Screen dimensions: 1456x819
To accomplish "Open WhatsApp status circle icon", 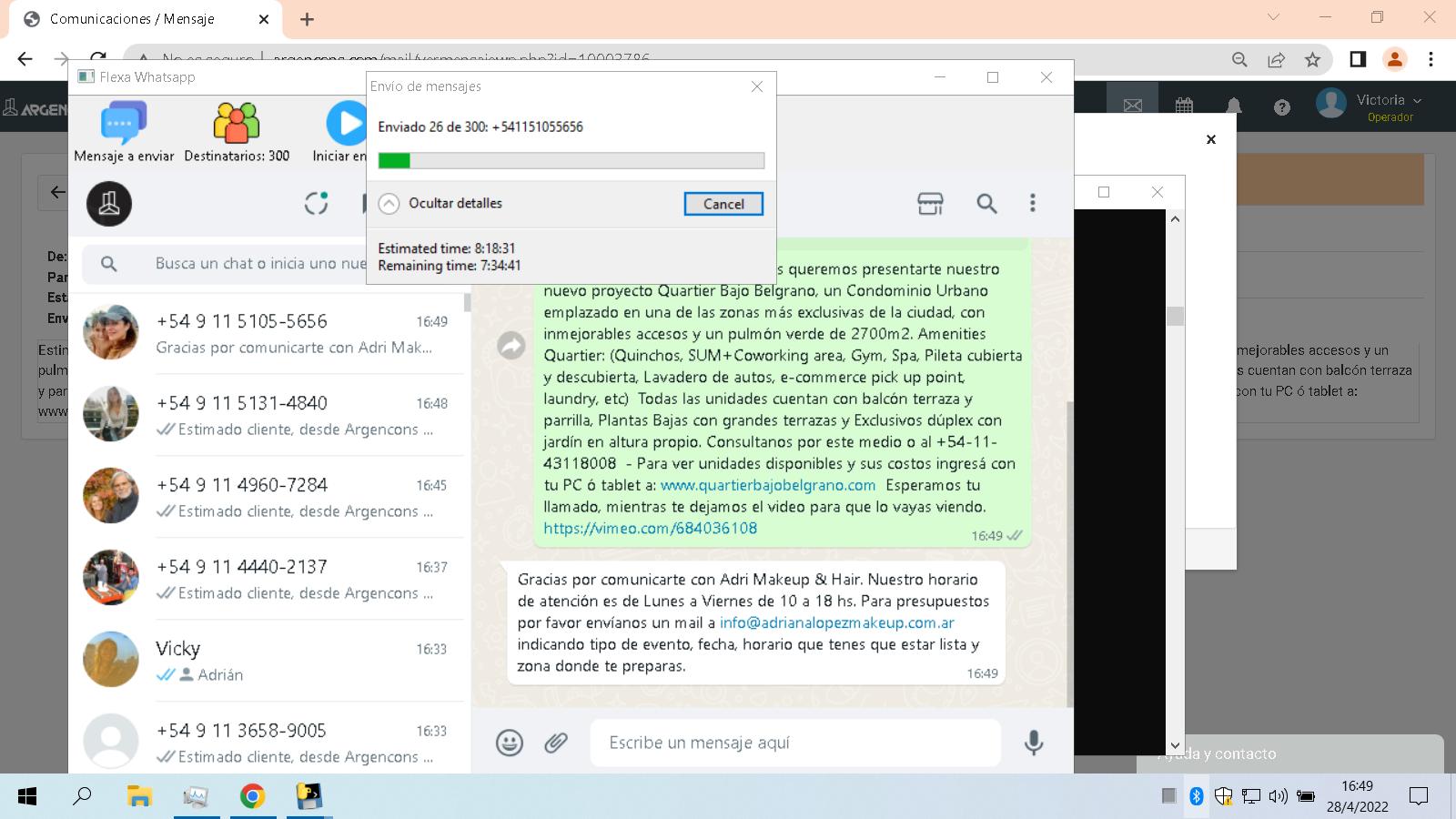I will coord(316,203).
